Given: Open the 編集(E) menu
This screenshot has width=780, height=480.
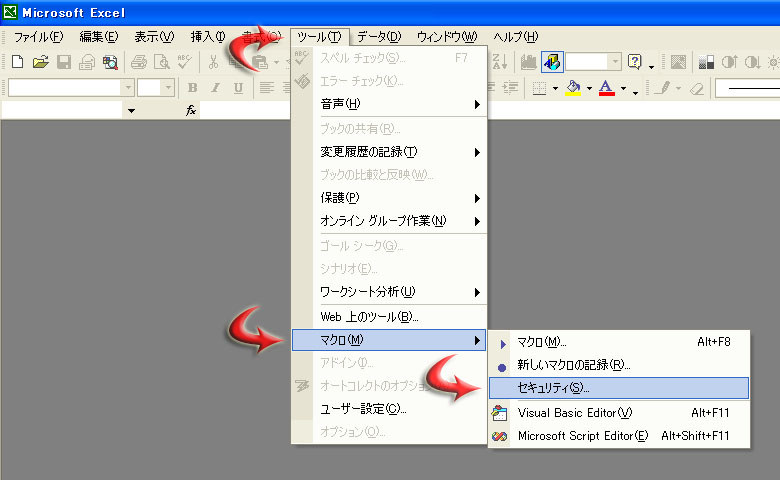Looking at the screenshot, I should (98, 36).
